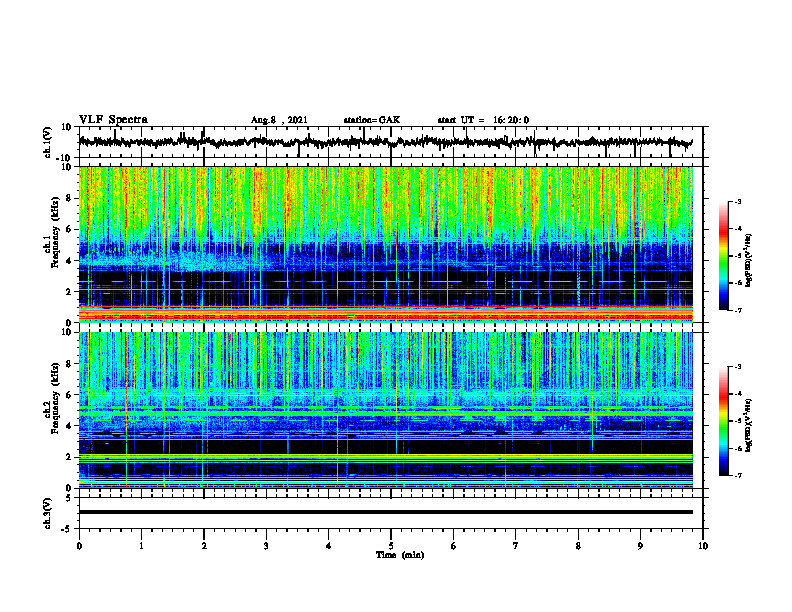Click the lower color scale log(PSD) unit label
The height and width of the screenshot is (612, 792).
click(x=749, y=424)
